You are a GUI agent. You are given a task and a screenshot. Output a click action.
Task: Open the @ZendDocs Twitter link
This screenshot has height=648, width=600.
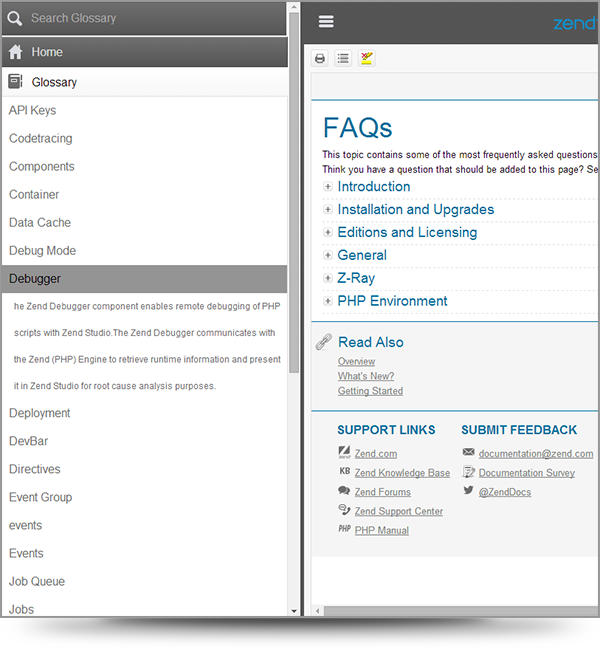(505, 492)
